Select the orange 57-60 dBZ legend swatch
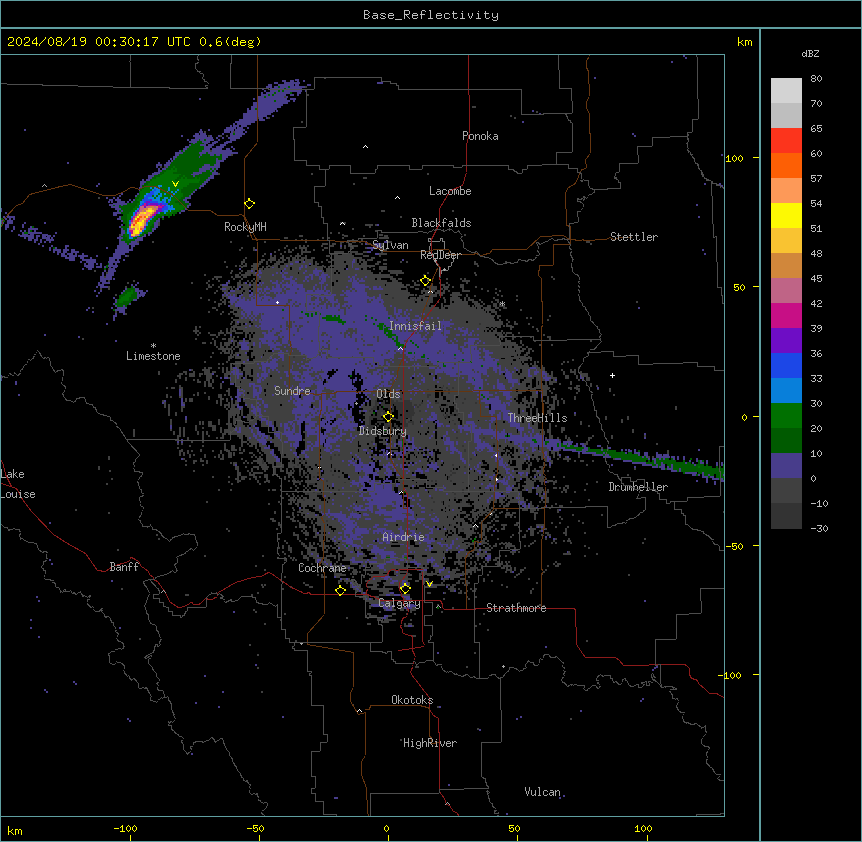This screenshot has width=862, height=842. tap(786, 165)
